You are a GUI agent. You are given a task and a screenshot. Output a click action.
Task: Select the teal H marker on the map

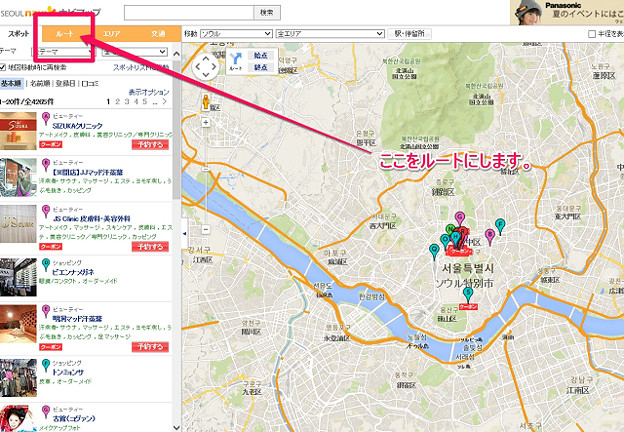click(x=455, y=238)
